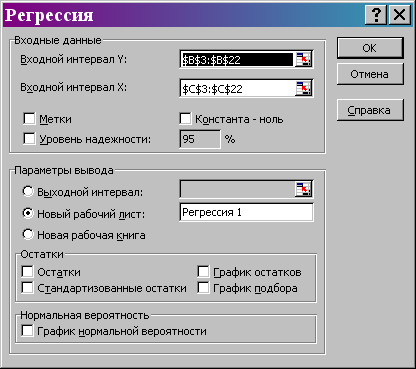Image resolution: width=416 pixels, height=369 pixels.
Task: Click the Отмена button
Action: 370,74
